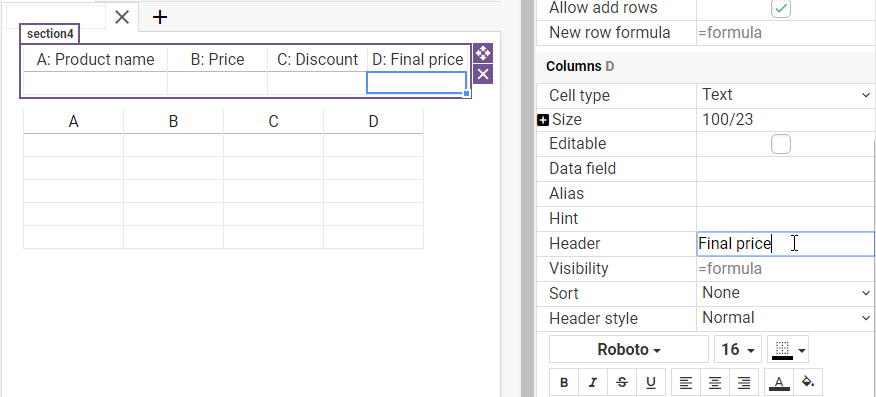The image size is (876, 397).
Task: Select grid column header A
Action: coord(73,121)
